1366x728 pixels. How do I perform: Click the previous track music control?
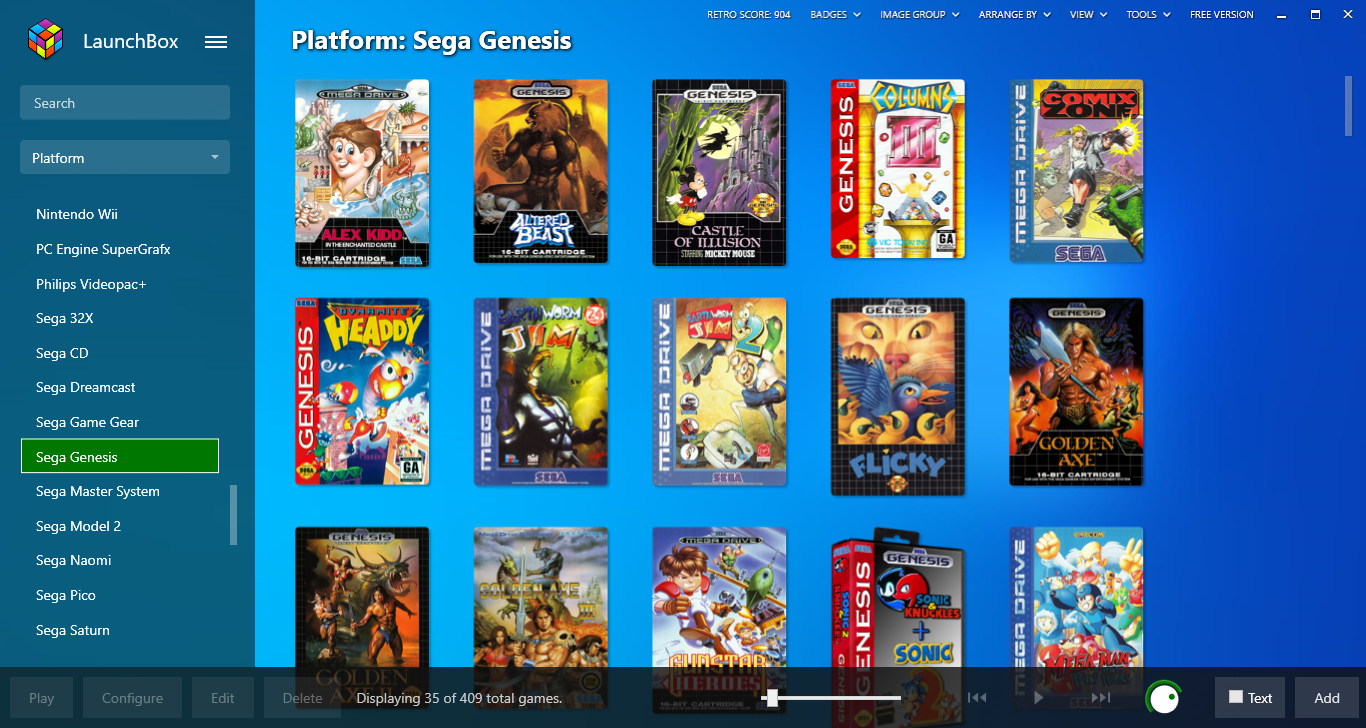(978, 698)
